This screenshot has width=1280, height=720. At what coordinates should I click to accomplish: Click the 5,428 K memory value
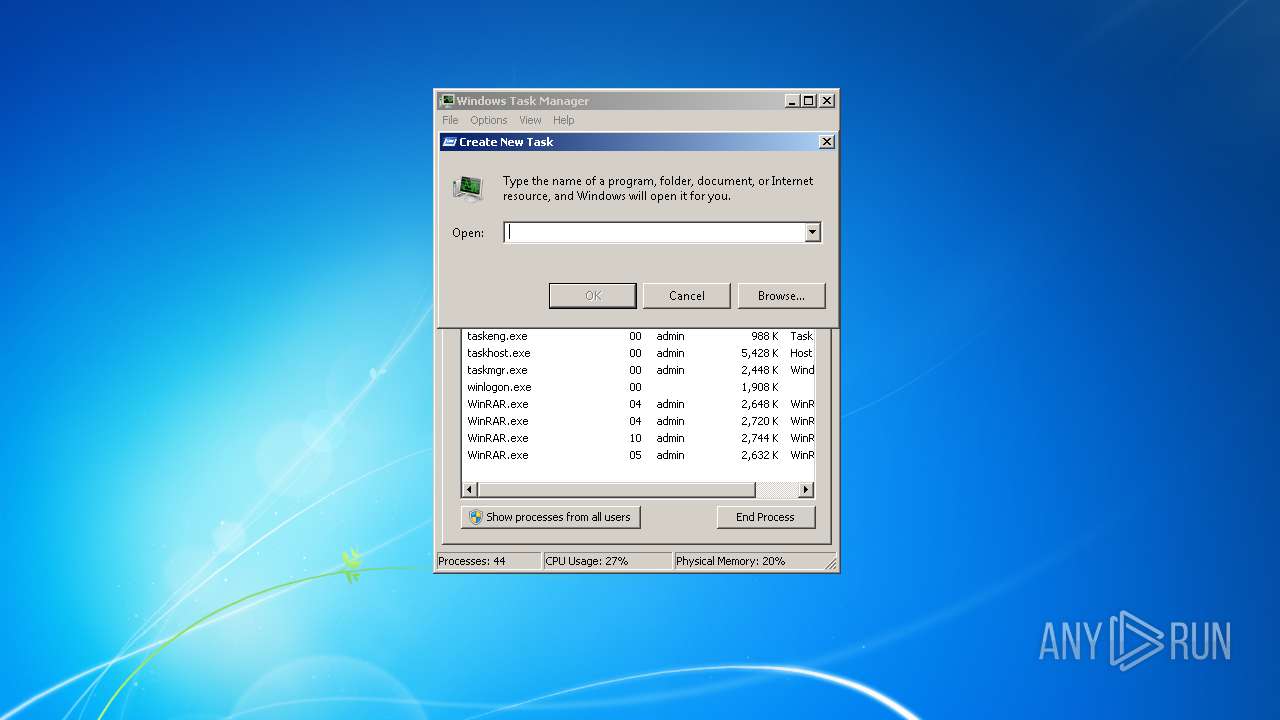pyautogui.click(x=759, y=353)
